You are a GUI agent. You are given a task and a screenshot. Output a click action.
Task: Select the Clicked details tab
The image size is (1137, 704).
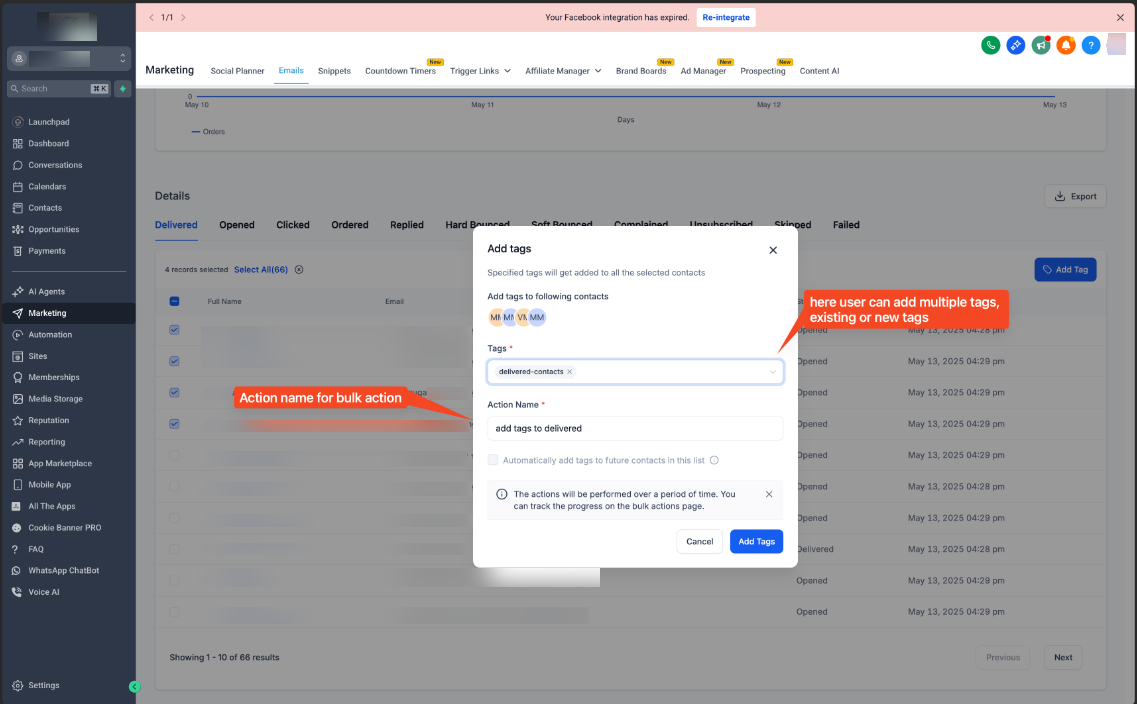tap(293, 225)
